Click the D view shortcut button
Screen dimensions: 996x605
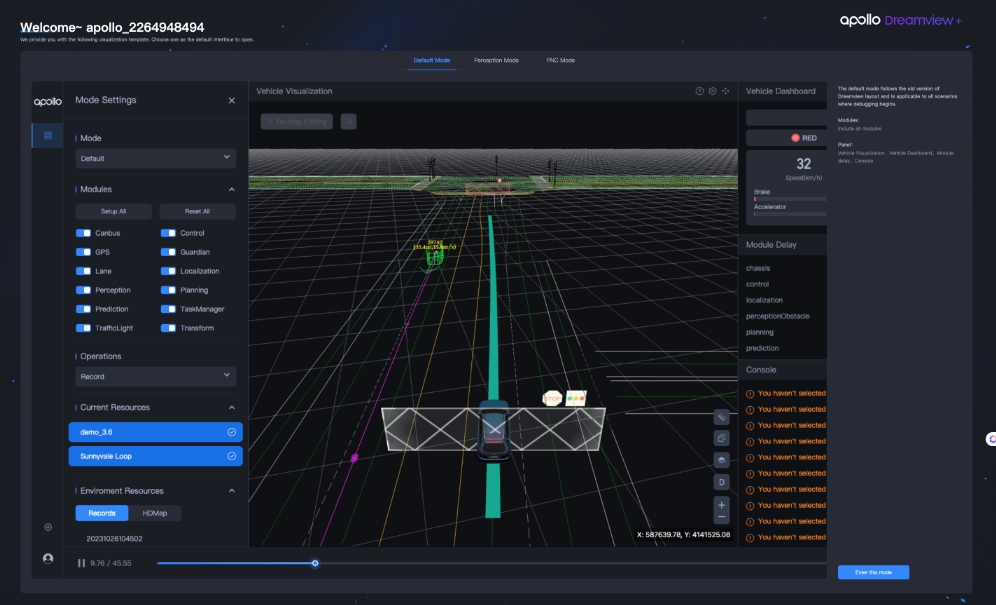(721, 482)
